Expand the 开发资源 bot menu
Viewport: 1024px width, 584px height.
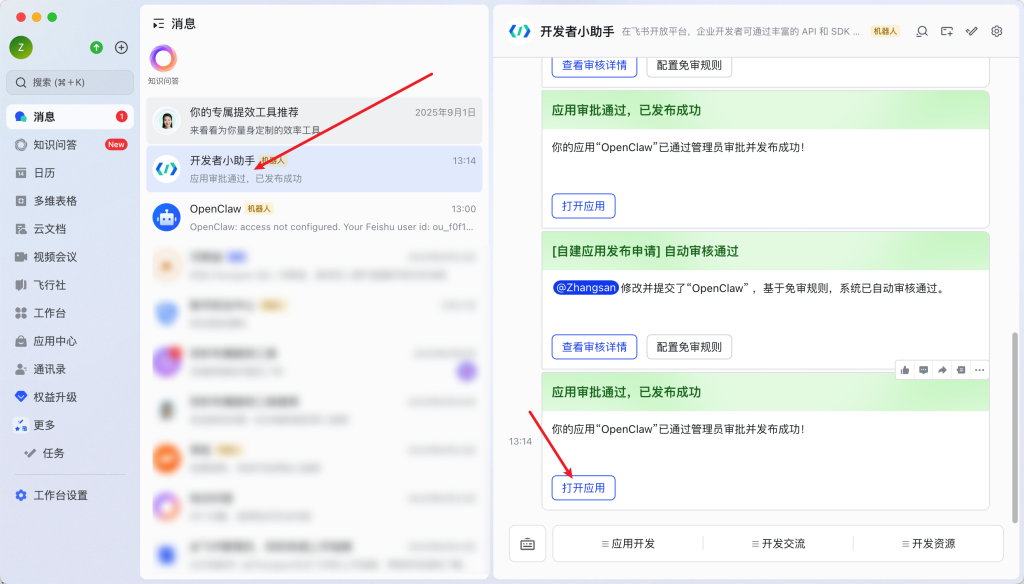coord(928,543)
